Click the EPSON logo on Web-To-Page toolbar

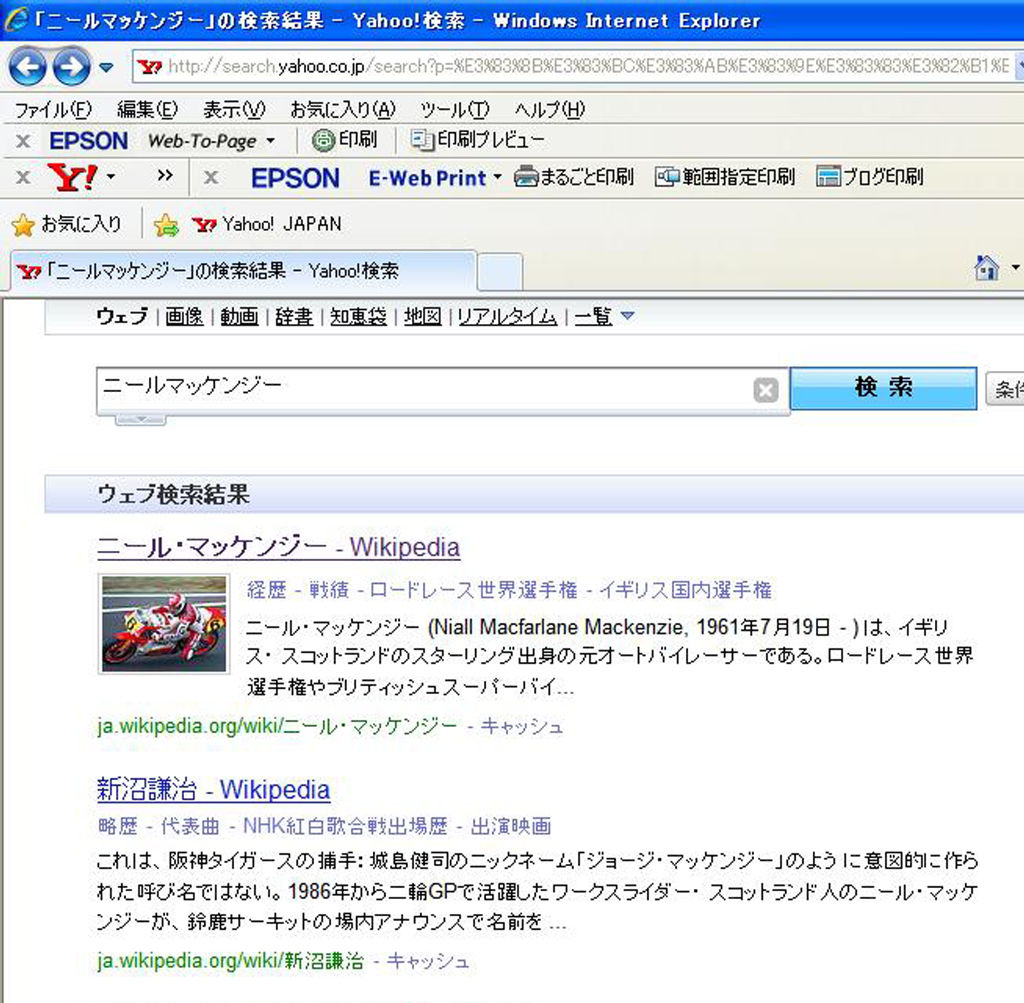[x=88, y=140]
